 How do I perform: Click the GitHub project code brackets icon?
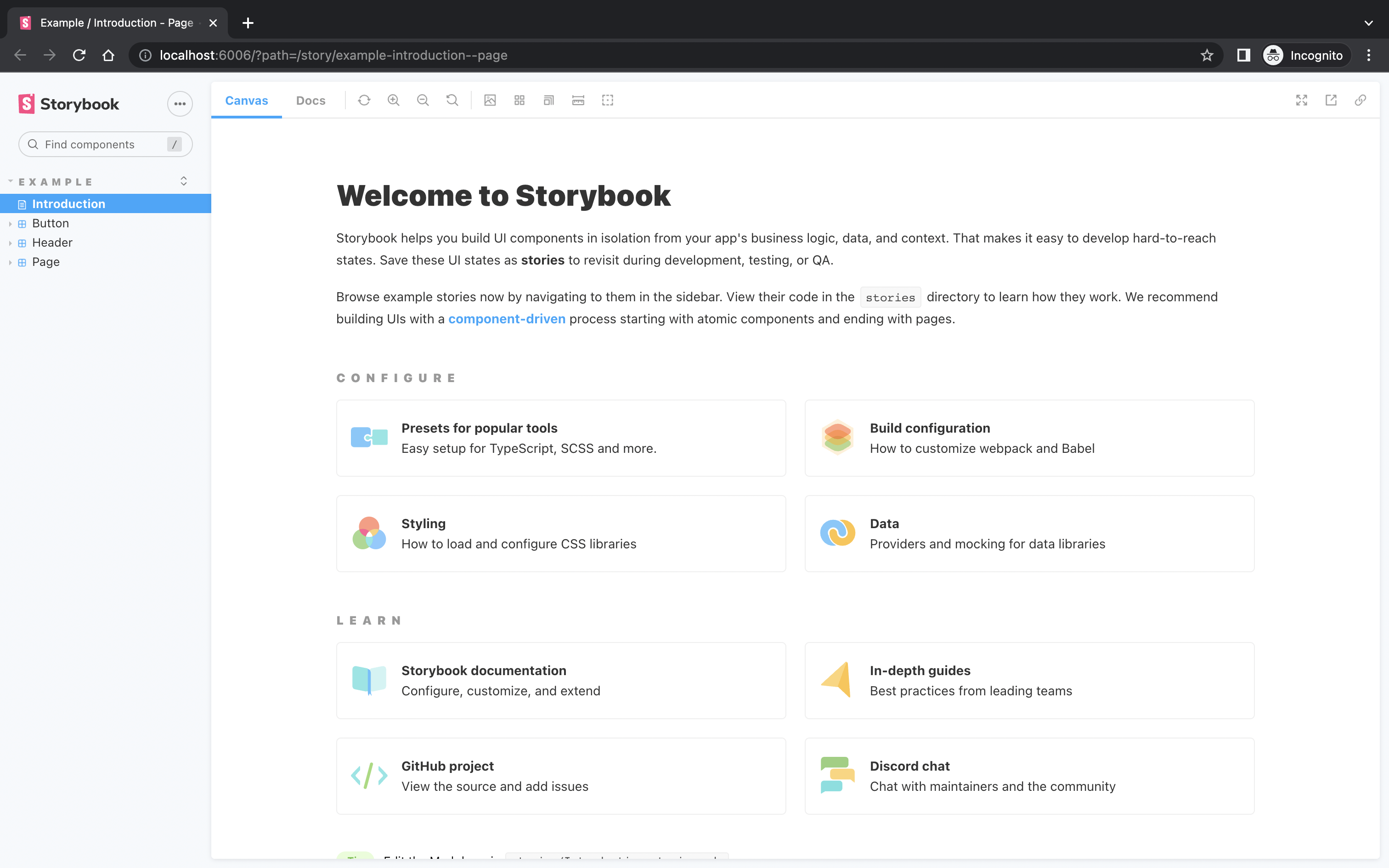[x=369, y=776]
